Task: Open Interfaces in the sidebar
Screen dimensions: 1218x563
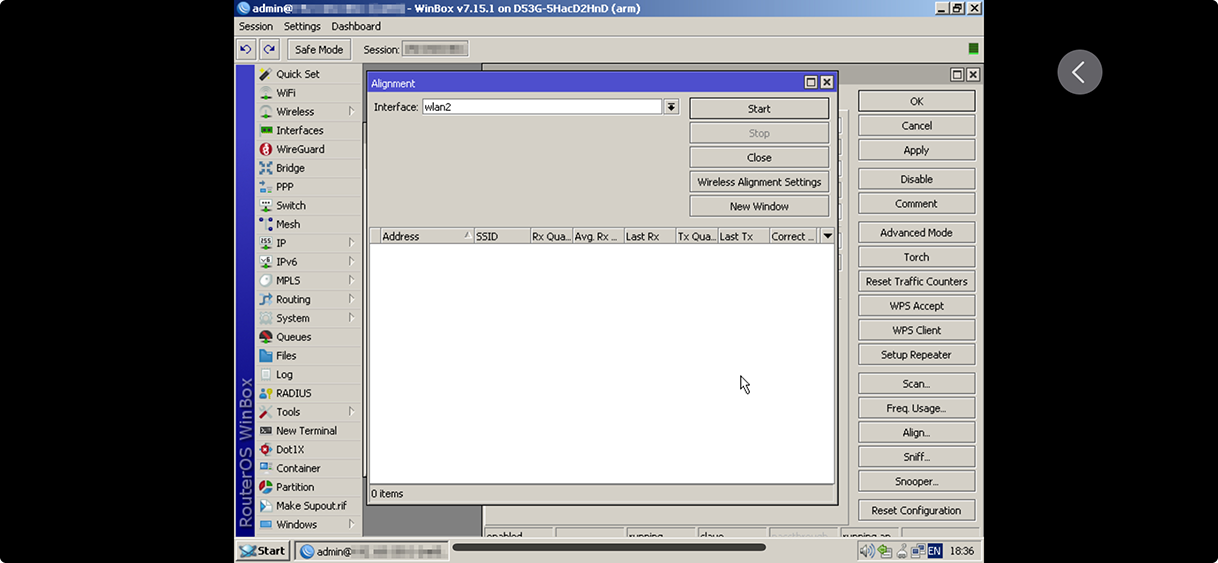Action: pos(300,131)
